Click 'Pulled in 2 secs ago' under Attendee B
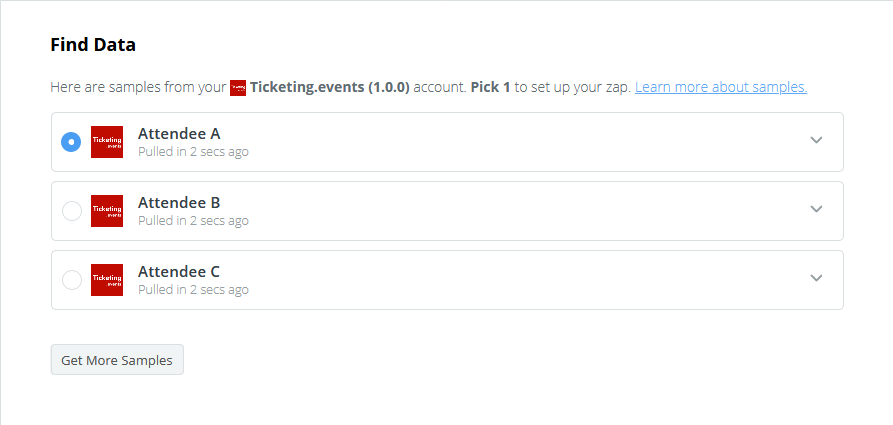 pyautogui.click(x=193, y=221)
